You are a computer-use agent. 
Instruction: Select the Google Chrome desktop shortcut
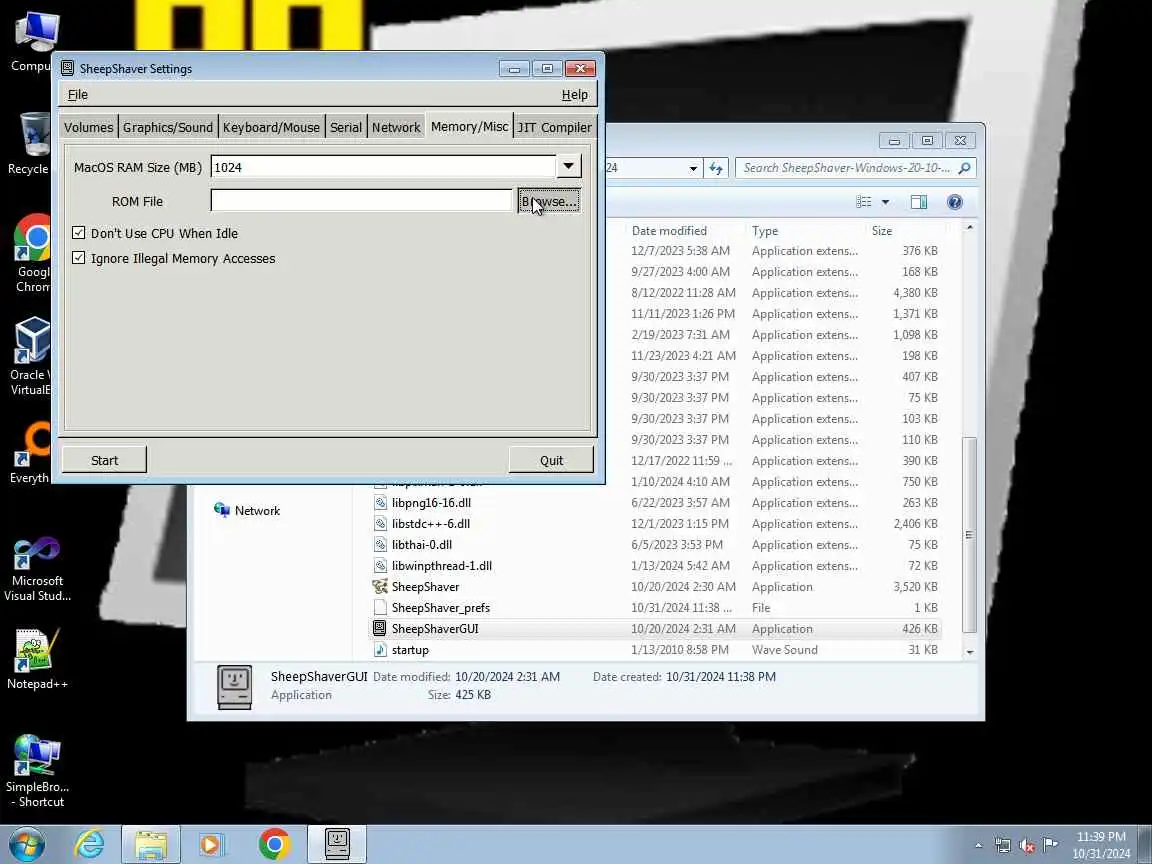tap(31, 253)
